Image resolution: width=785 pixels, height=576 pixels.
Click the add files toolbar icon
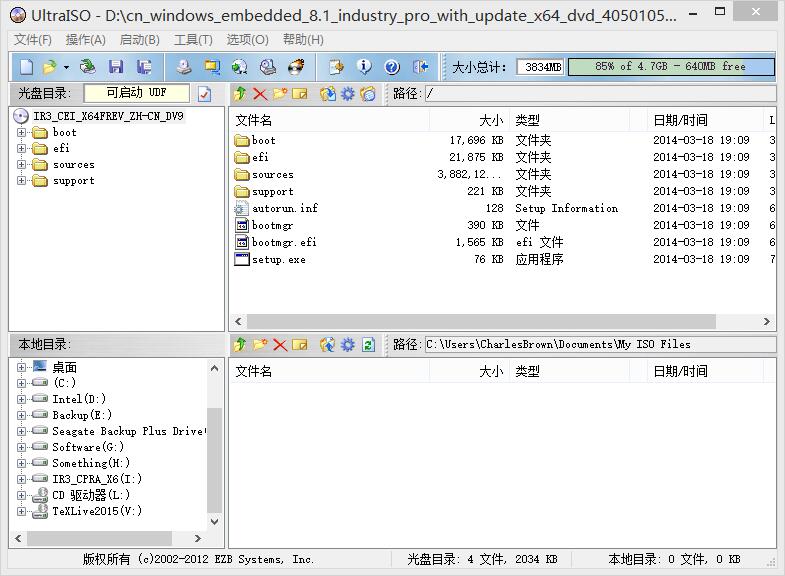pos(336,67)
